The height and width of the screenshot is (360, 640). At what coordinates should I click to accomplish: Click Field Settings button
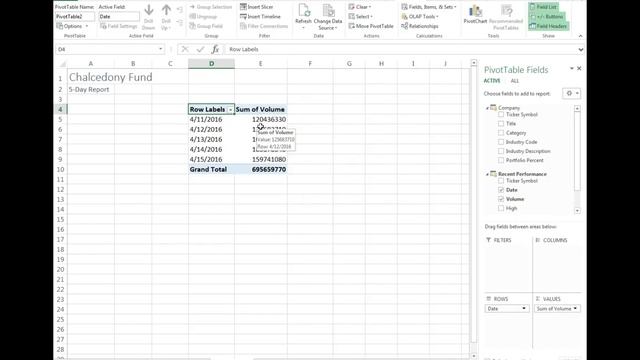119,26
